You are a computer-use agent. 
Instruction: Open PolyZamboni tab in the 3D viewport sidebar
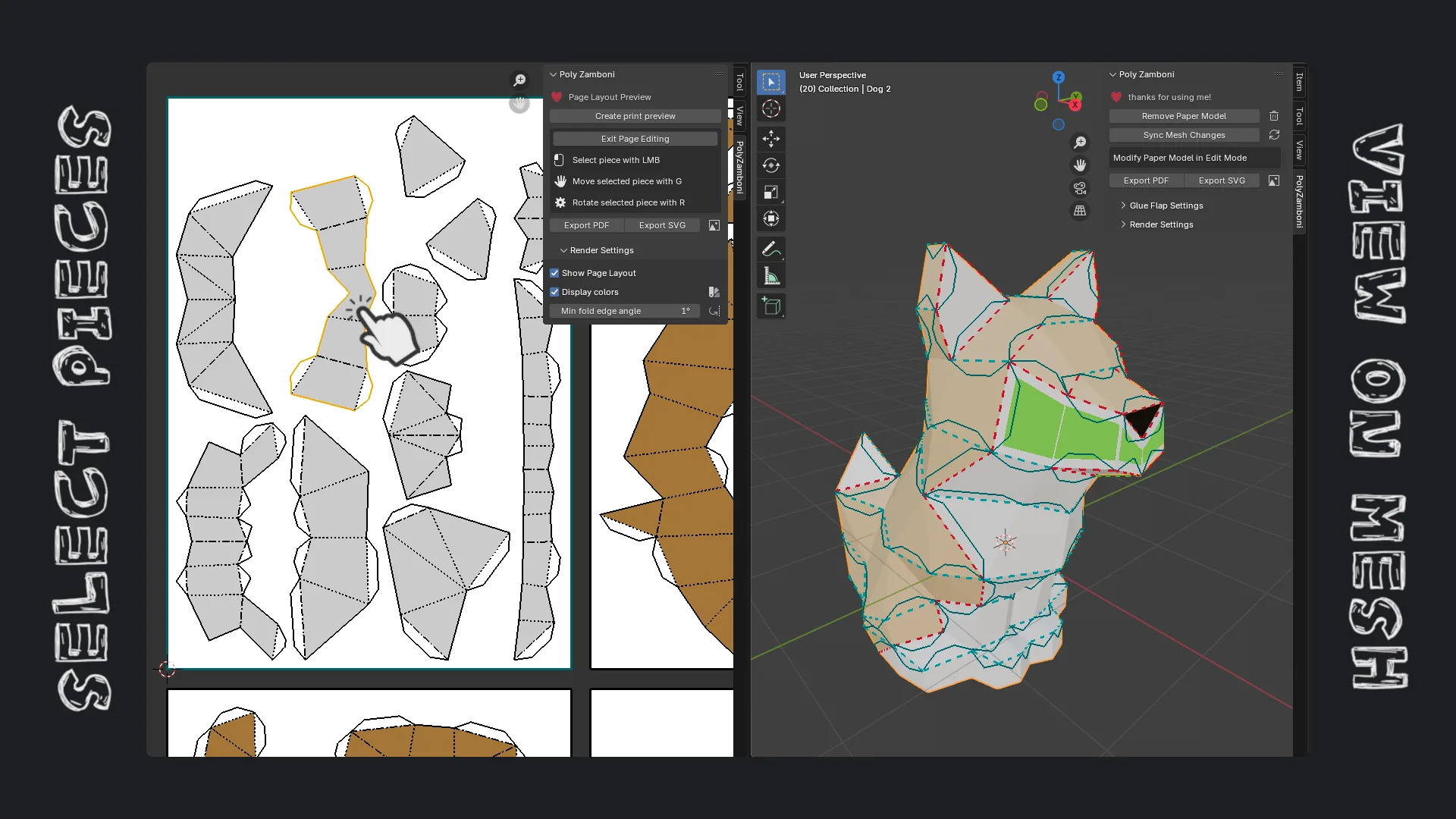point(1299,202)
